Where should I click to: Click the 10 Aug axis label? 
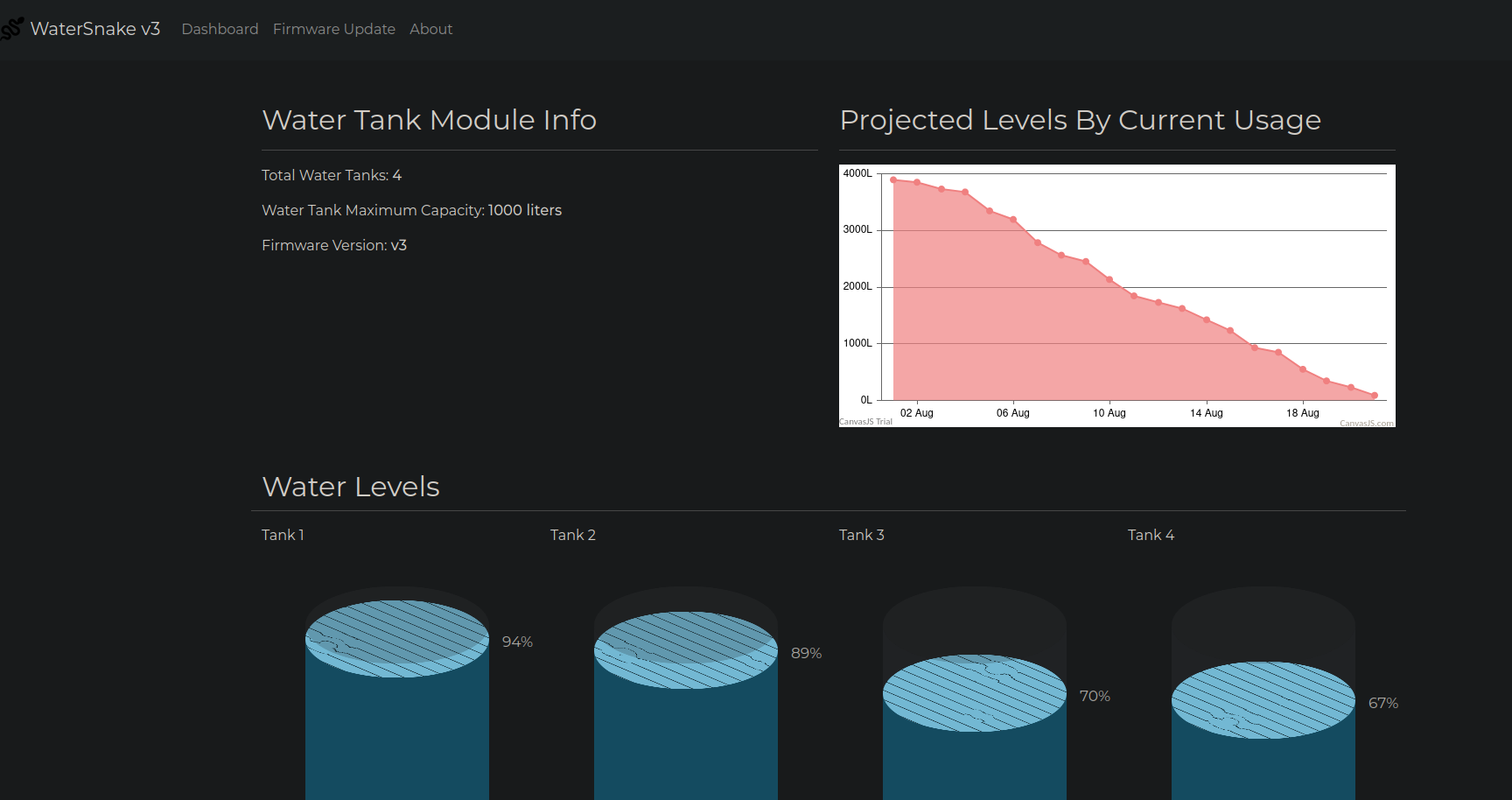pos(1109,413)
